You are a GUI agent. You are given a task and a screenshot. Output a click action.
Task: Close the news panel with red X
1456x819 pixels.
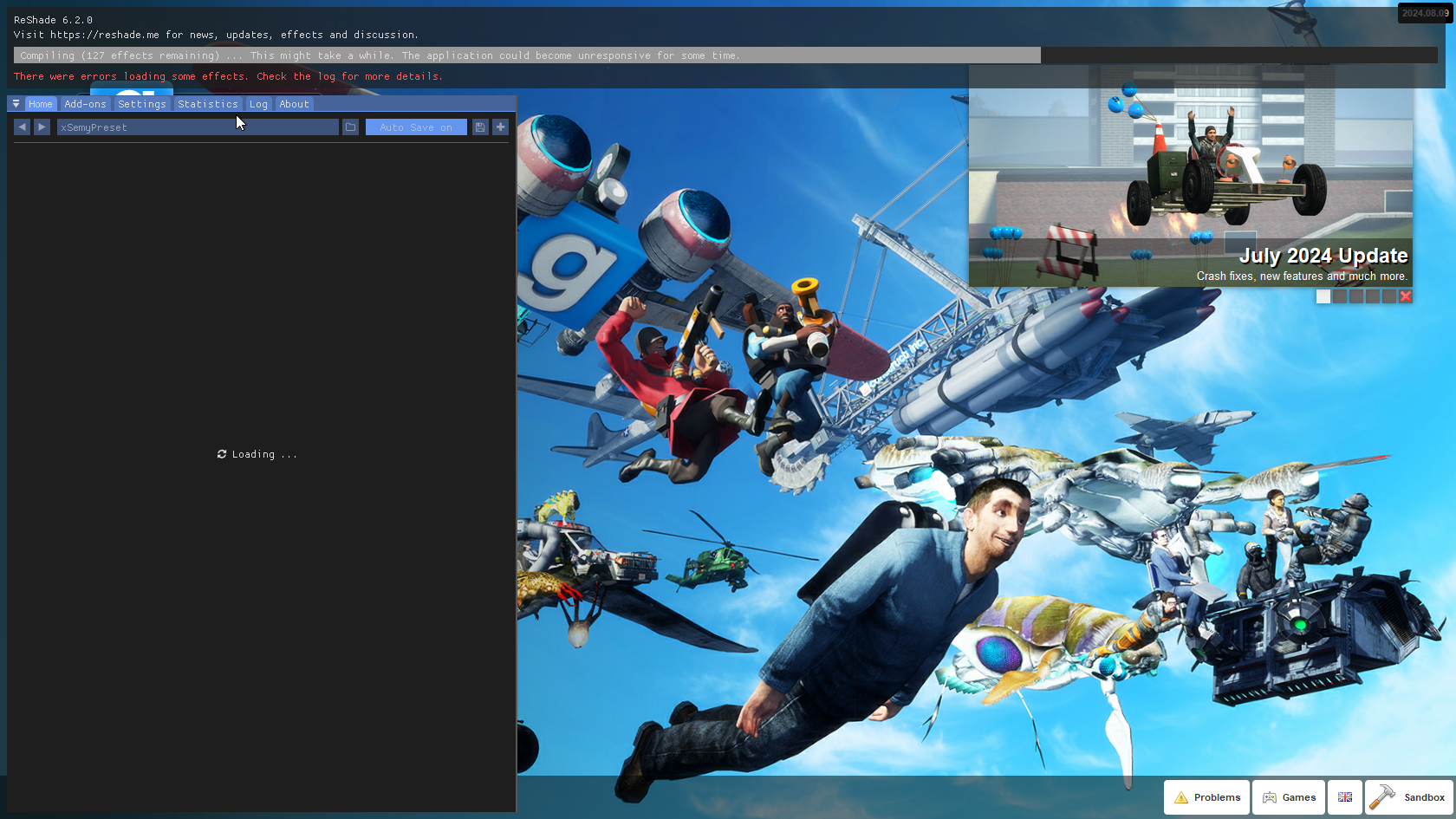(x=1406, y=296)
